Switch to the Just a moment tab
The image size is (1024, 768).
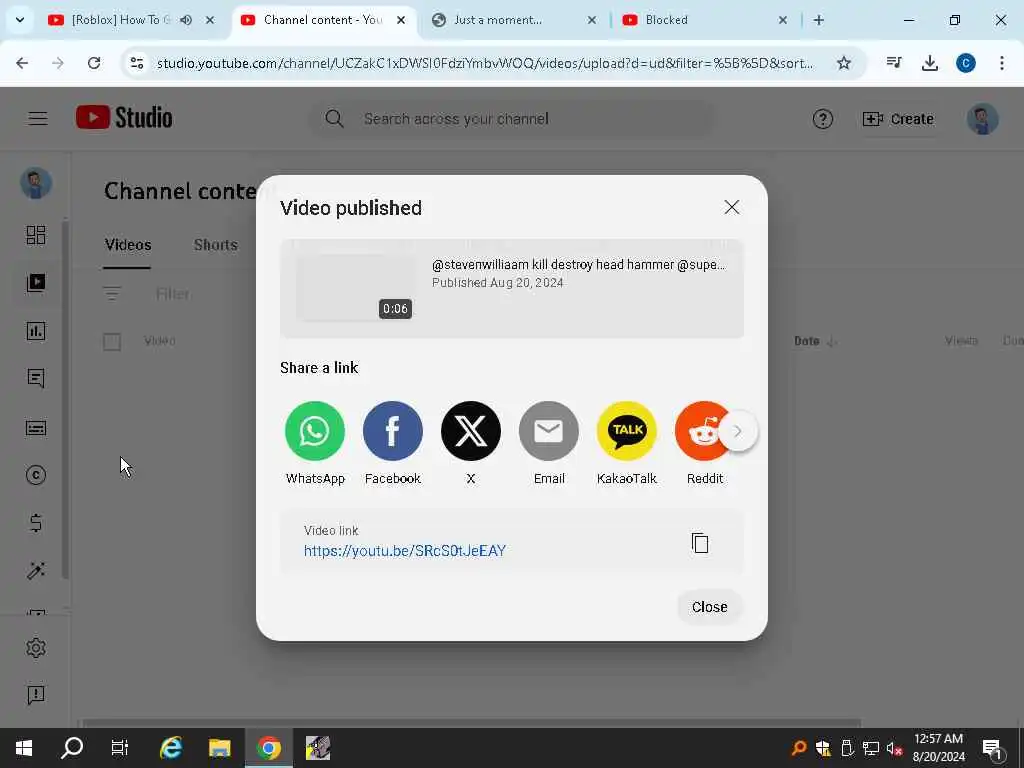pos(515,20)
